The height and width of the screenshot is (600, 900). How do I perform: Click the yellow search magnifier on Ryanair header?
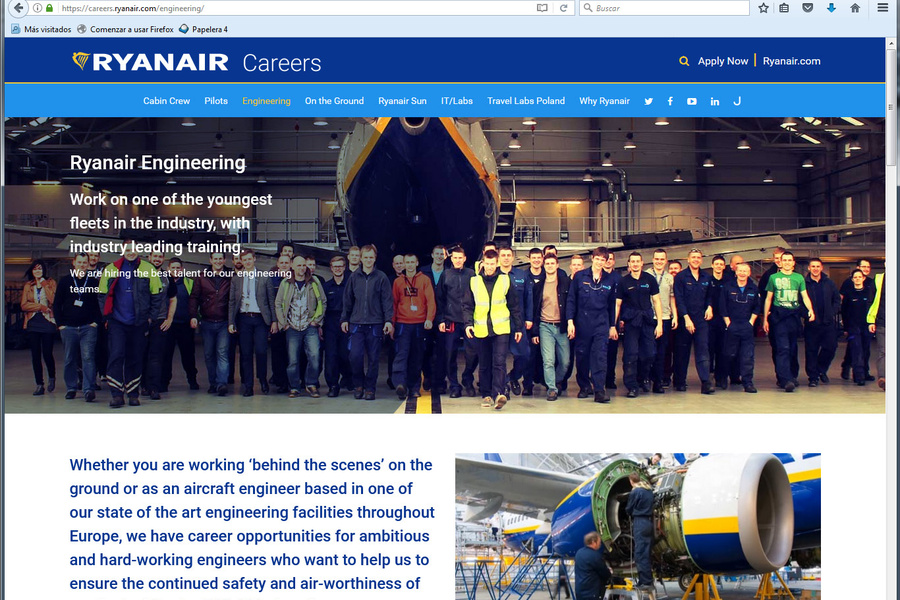(x=684, y=61)
